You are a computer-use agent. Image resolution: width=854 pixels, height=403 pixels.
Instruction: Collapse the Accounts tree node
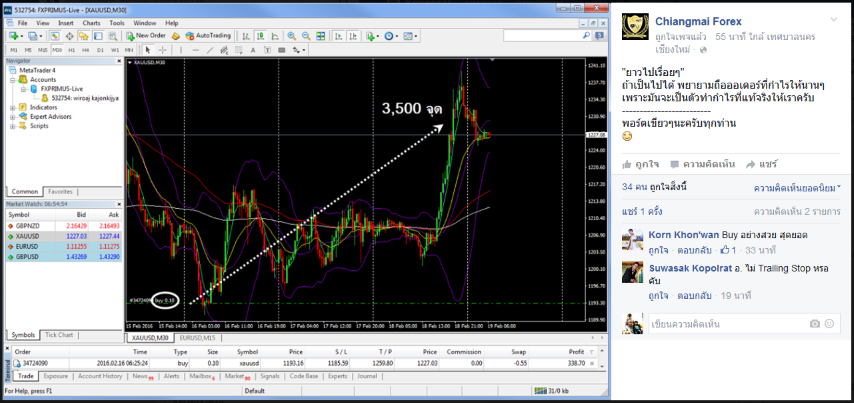point(13,80)
